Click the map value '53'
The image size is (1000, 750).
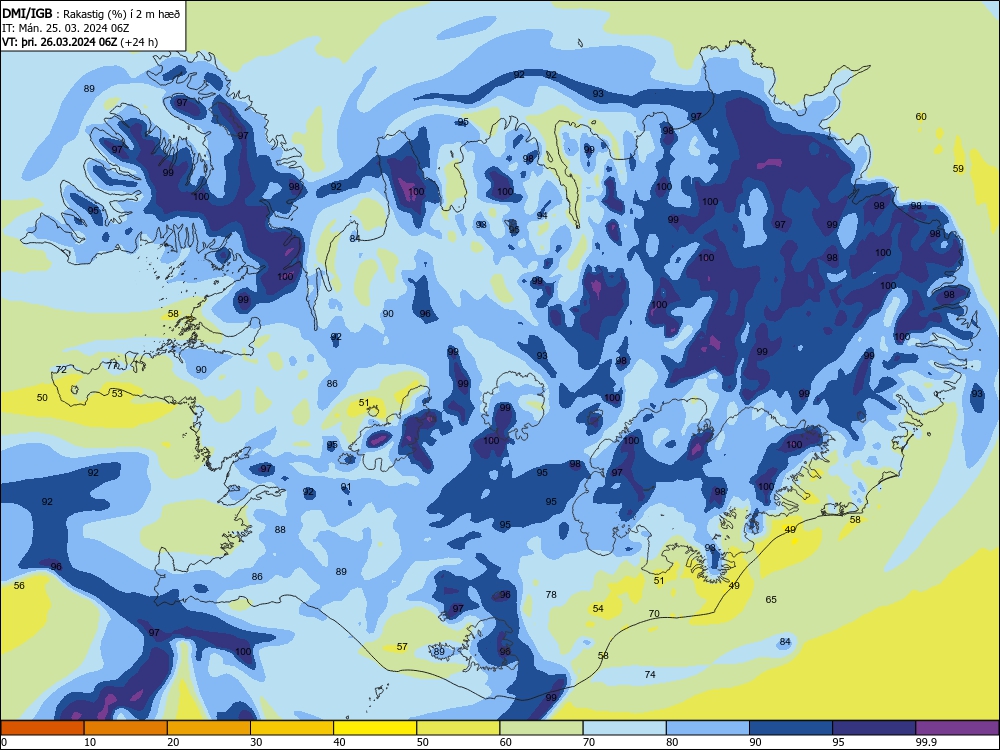coord(117,393)
